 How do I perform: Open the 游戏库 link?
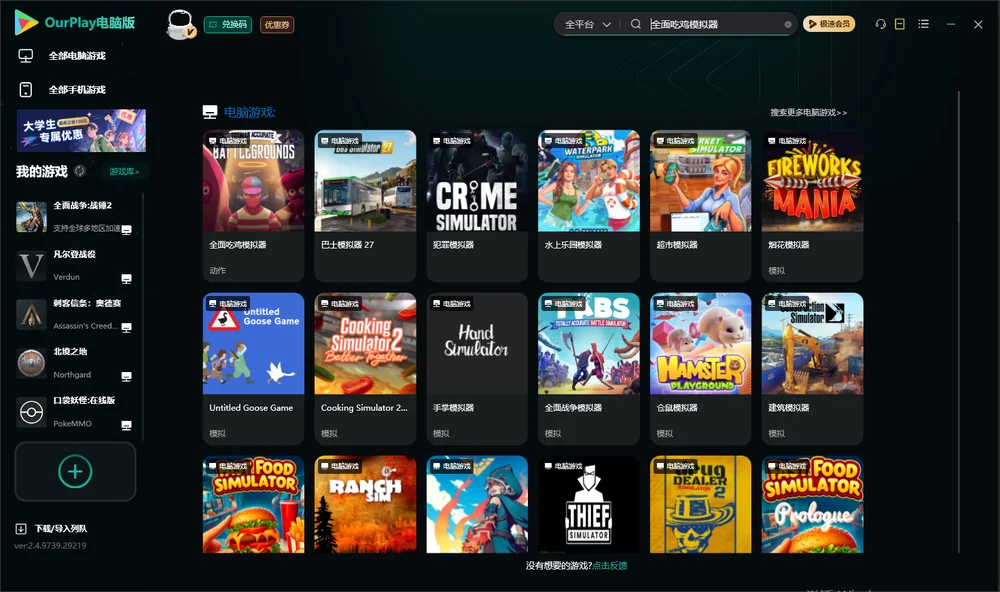point(124,172)
